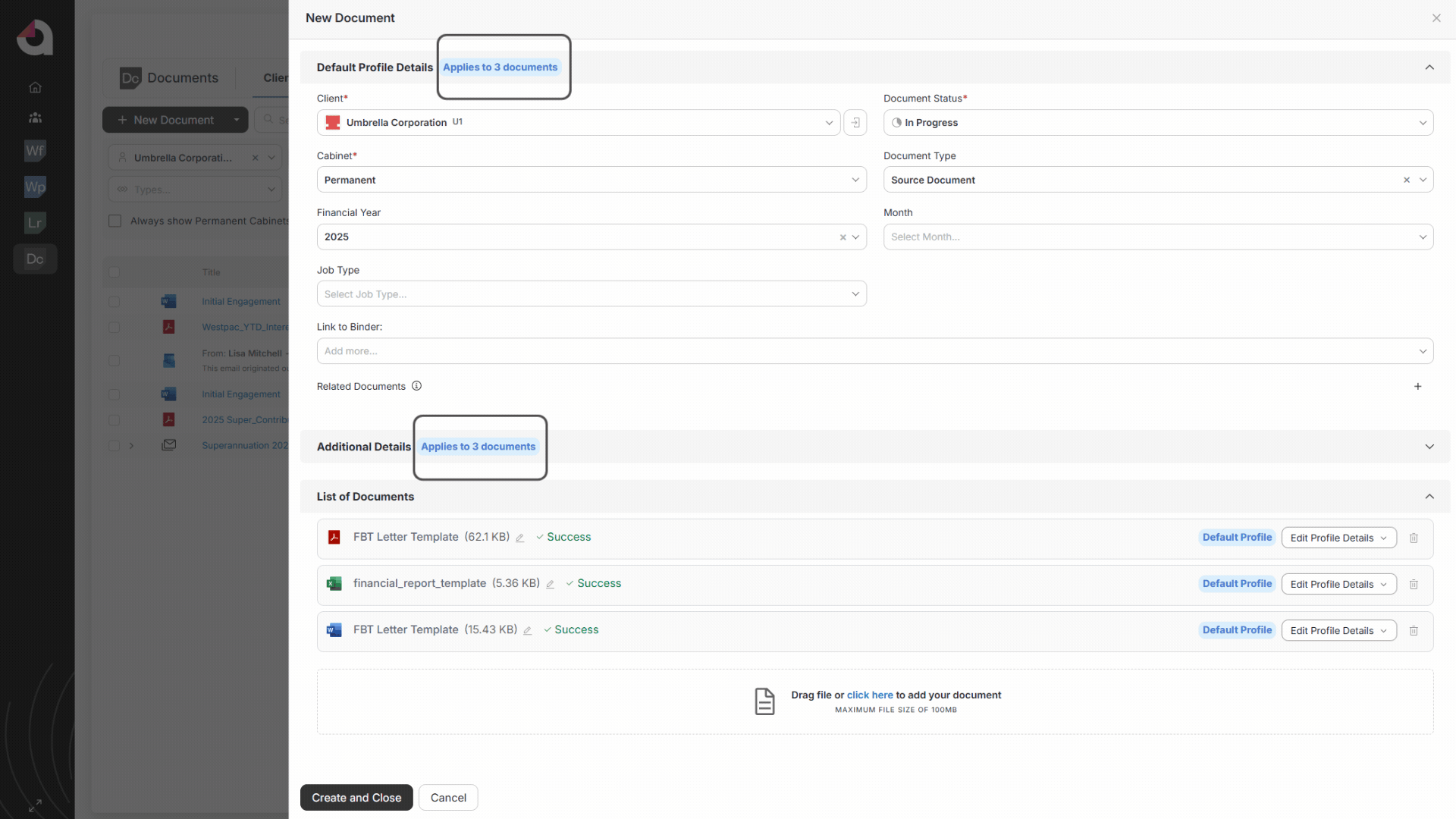Open the Financial Year dropdown arrow
Viewport: 1456px width, 819px height.
[855, 237]
